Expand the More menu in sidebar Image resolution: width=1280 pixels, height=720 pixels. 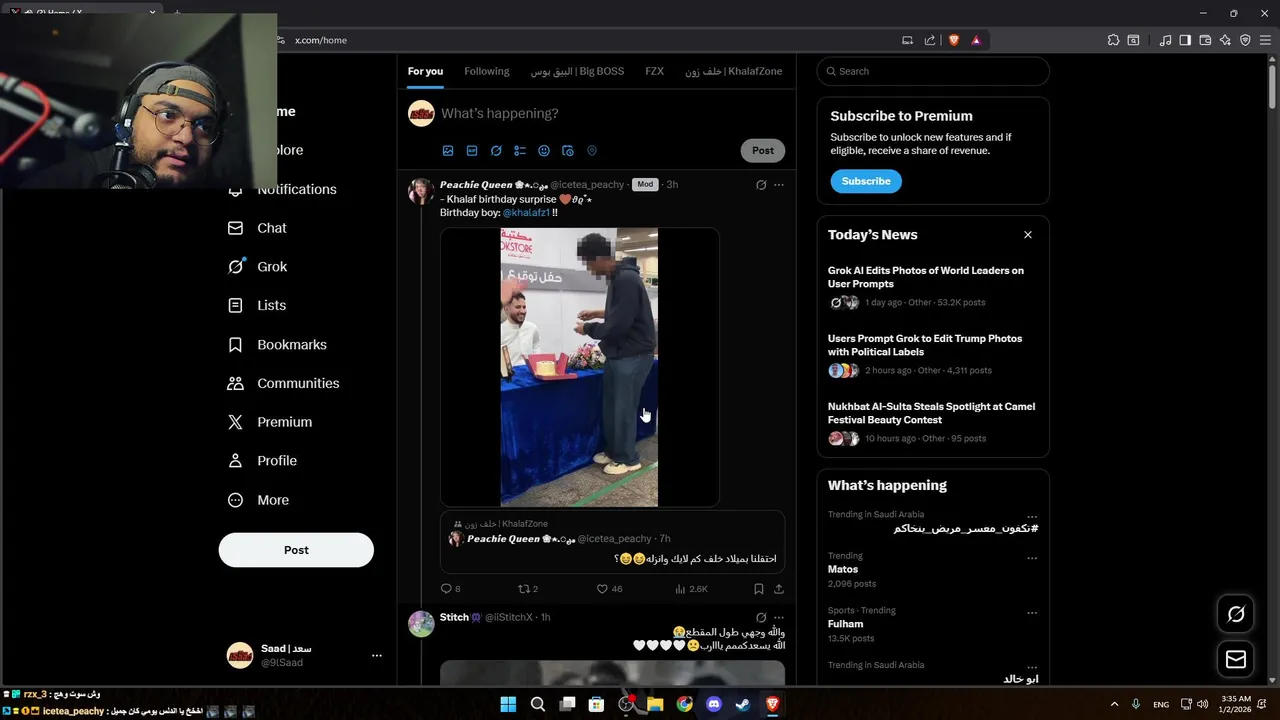coord(259,500)
